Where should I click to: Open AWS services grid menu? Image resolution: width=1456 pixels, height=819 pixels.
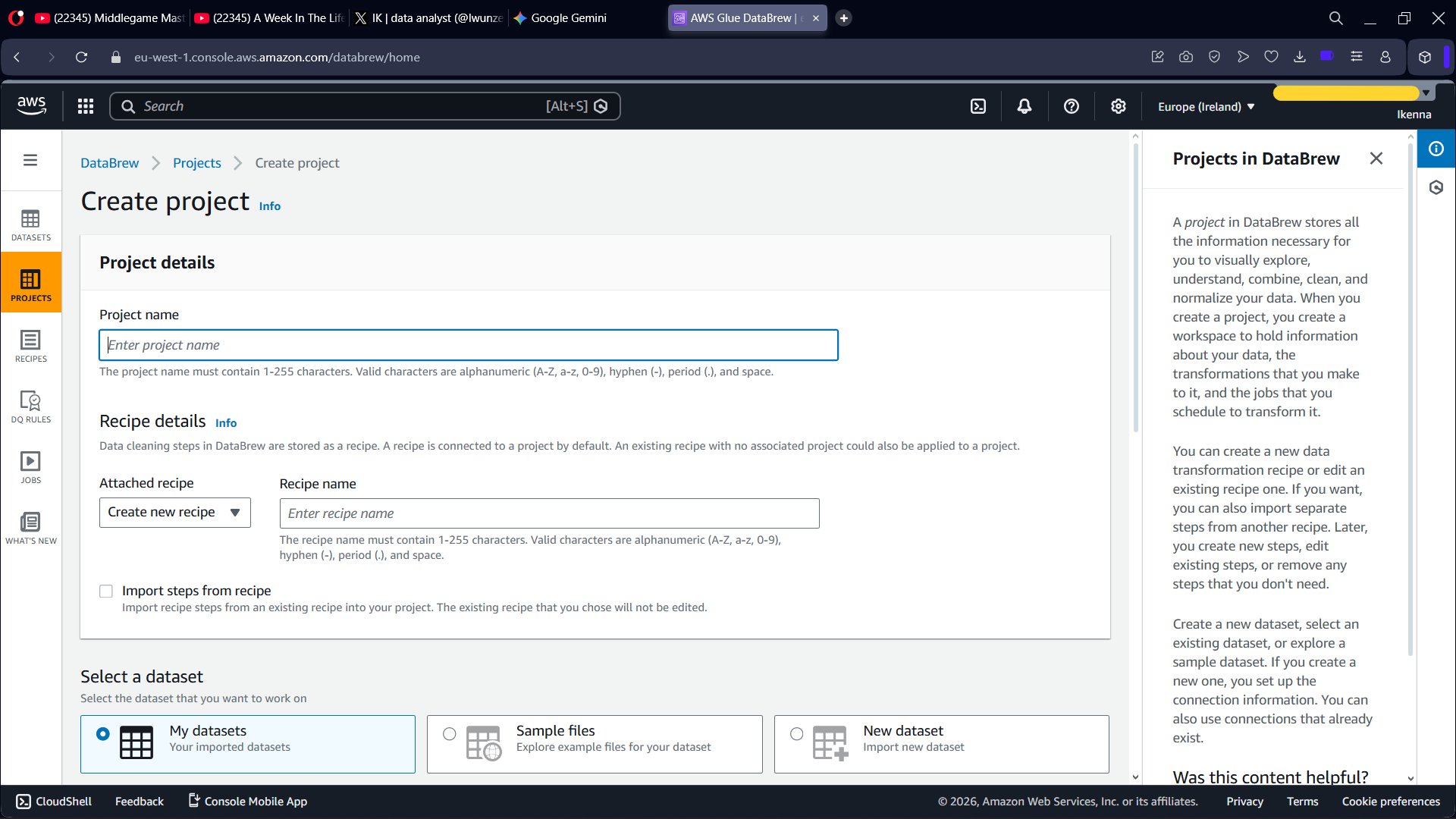coord(86,106)
